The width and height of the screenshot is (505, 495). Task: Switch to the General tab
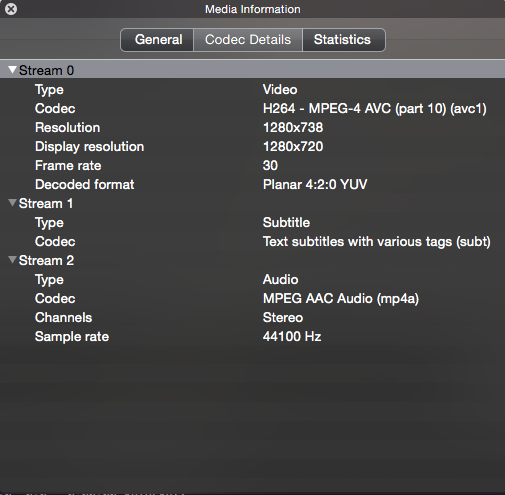pos(157,40)
